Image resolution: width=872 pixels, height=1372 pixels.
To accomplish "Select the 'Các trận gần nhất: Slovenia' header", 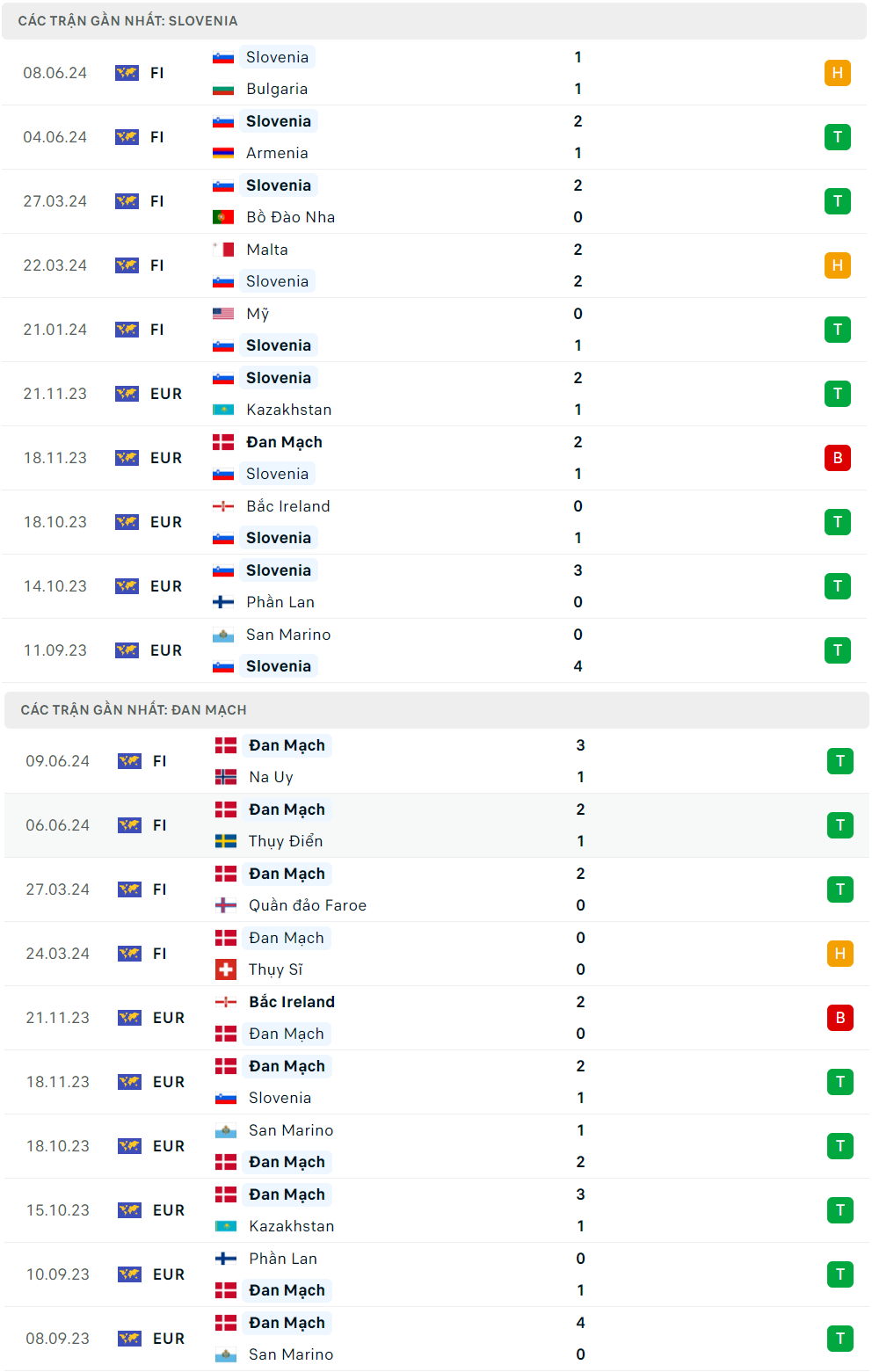I will click(x=127, y=21).
